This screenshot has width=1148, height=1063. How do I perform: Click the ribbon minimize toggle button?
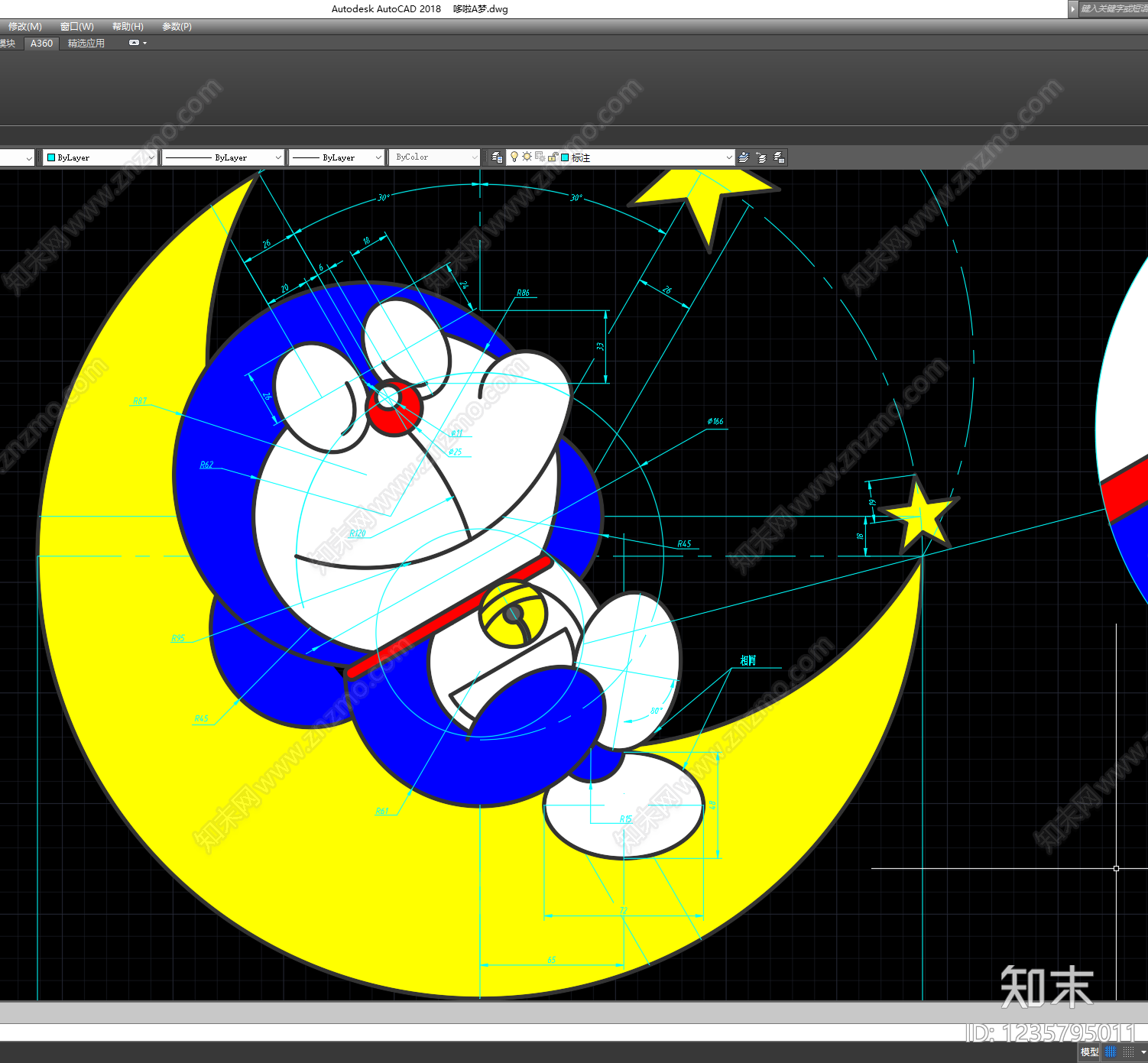point(134,43)
